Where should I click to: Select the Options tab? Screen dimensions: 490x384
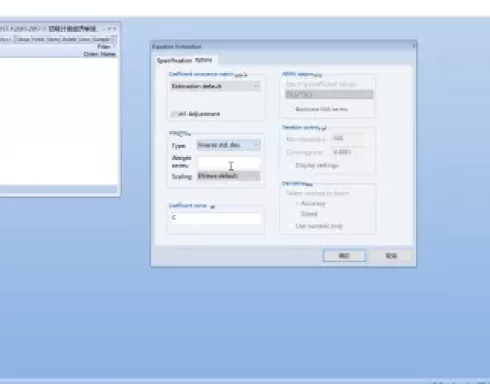204,60
